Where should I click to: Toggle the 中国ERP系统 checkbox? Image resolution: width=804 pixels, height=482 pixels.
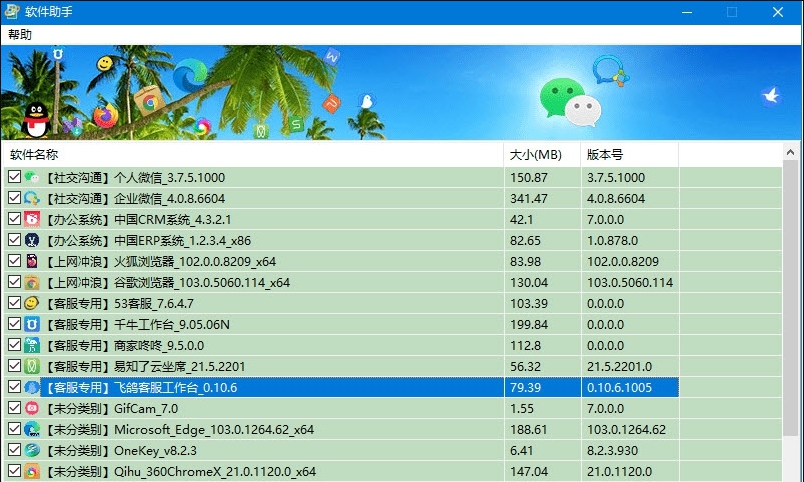click(x=14, y=240)
